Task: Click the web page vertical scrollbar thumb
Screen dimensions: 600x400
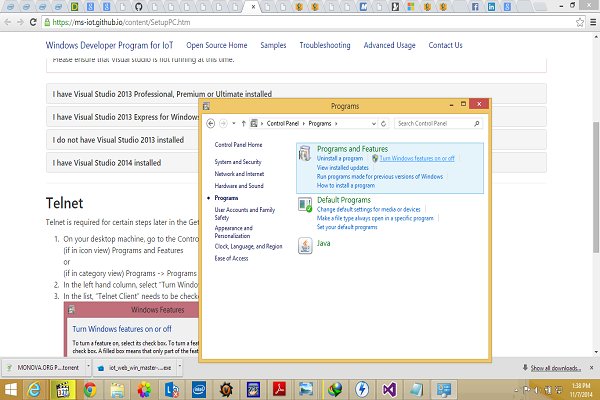Action: 596,188
